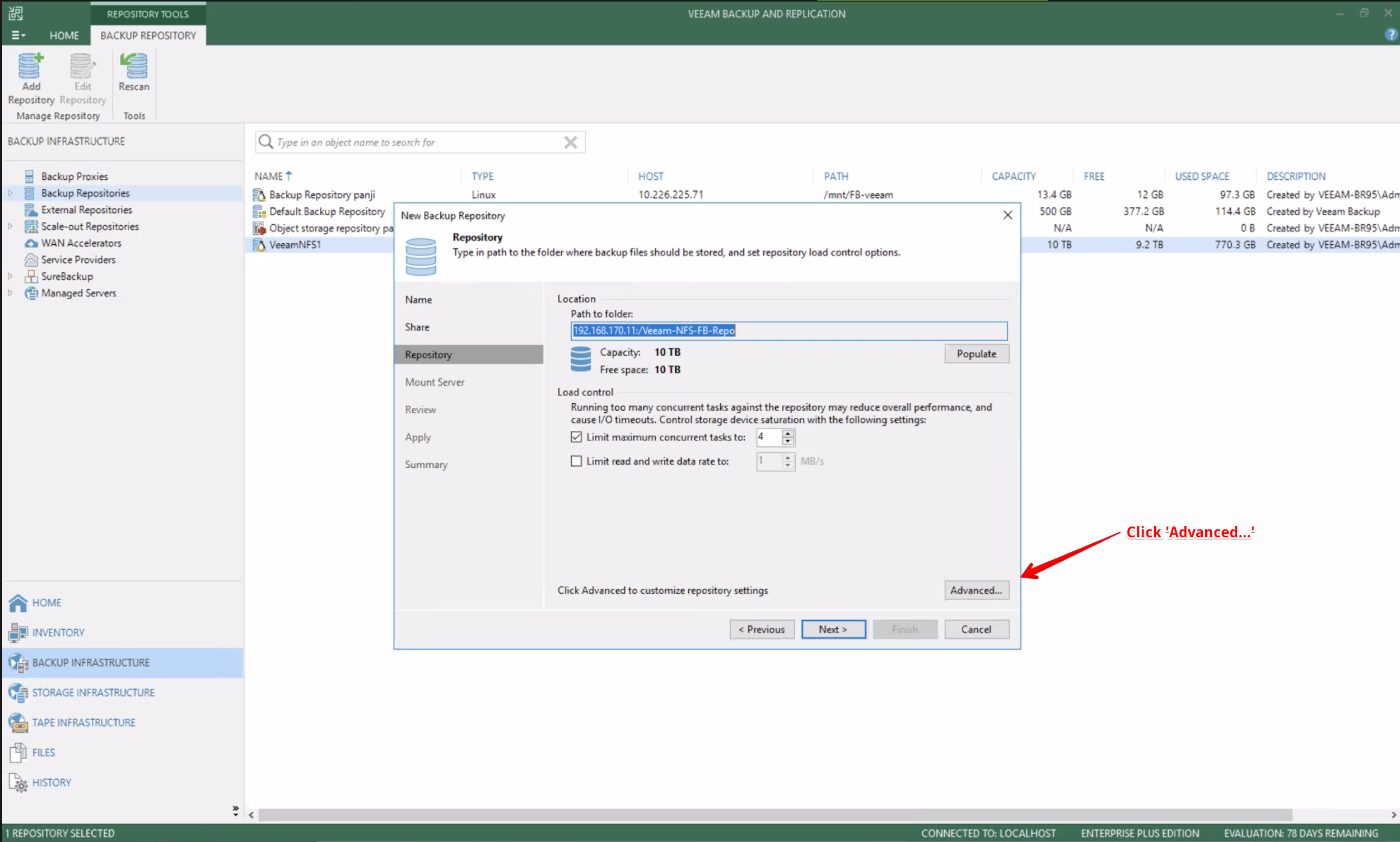Viewport: 1400px width, 842px height.
Task: Expand the Scale-out Repositories tree arrow
Action: 10,226
